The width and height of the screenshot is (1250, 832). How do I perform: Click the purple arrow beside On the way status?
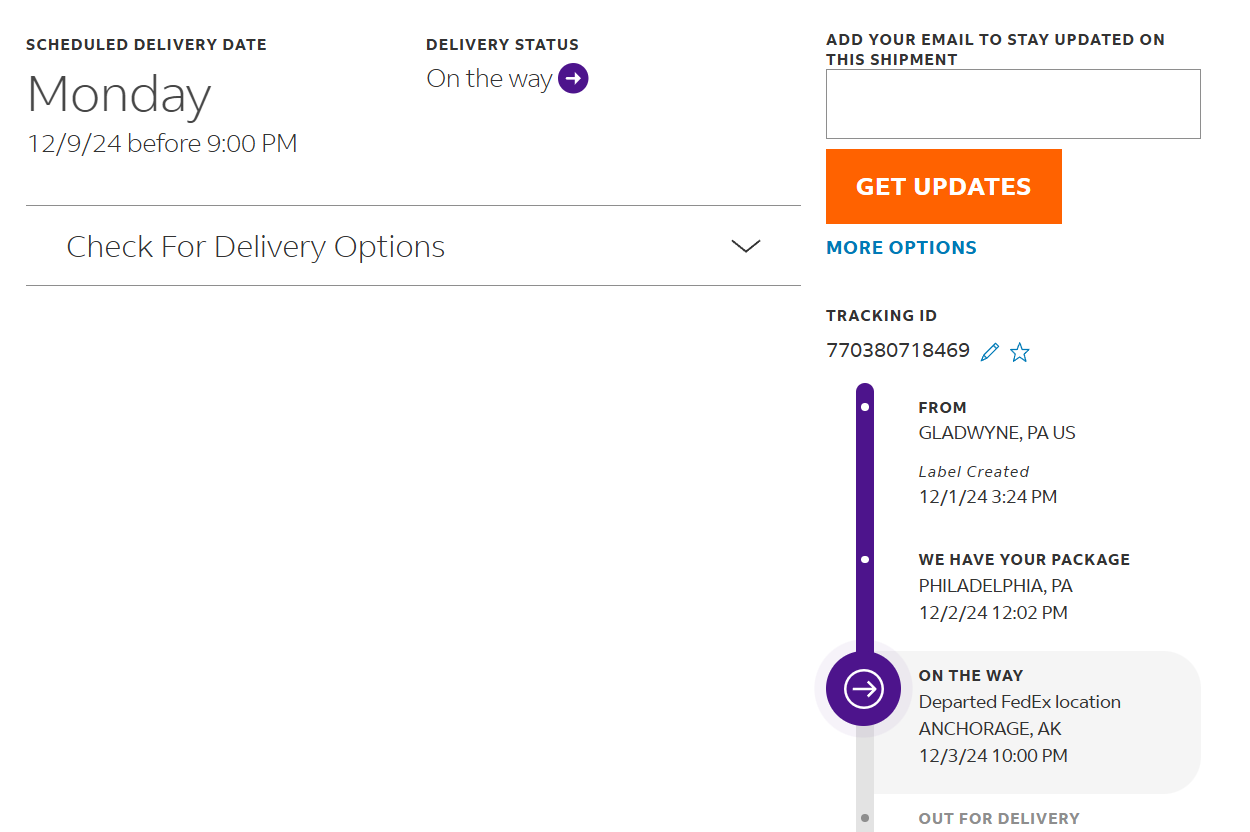pyautogui.click(x=573, y=78)
